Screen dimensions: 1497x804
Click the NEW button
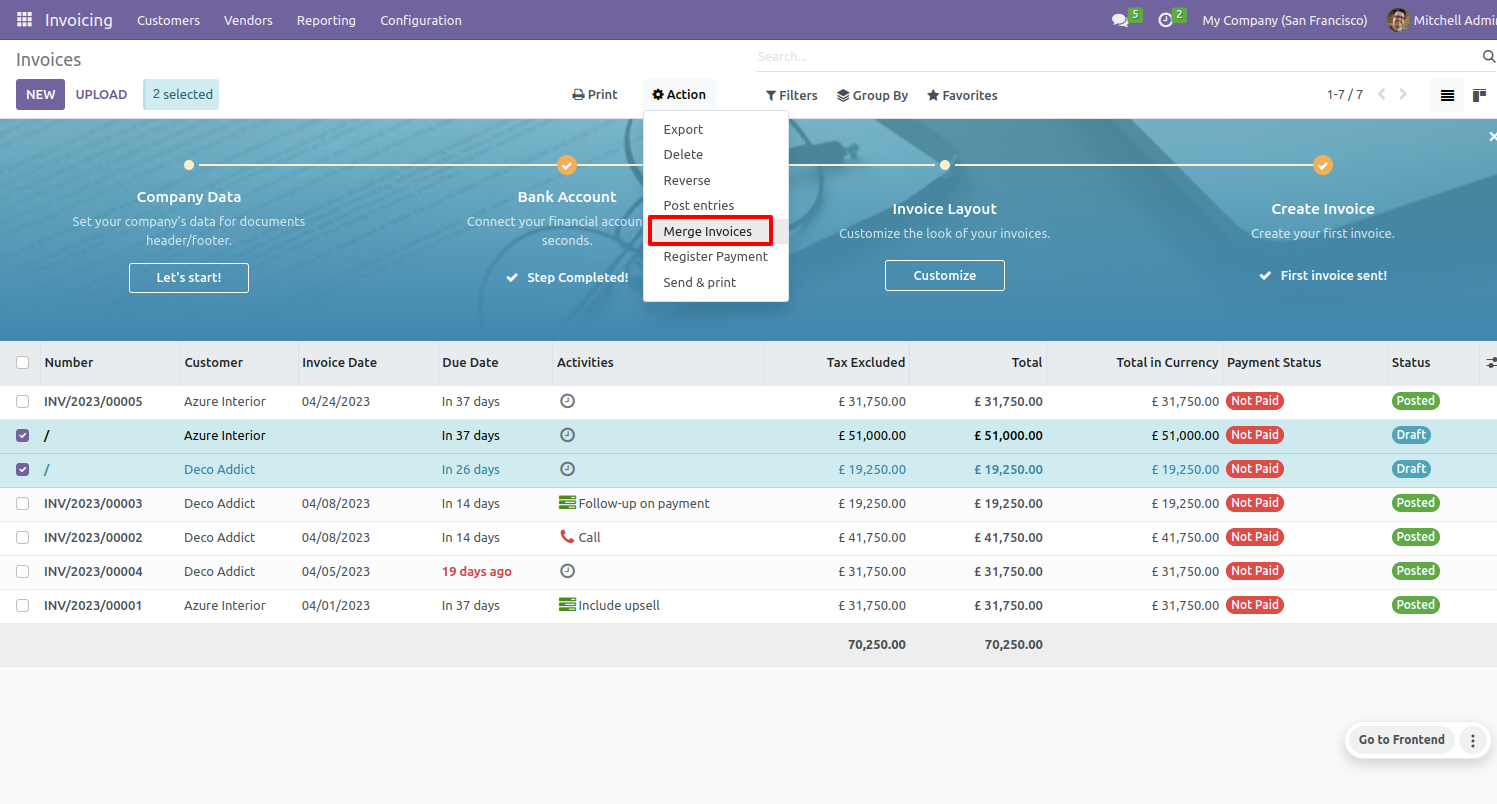[41, 95]
